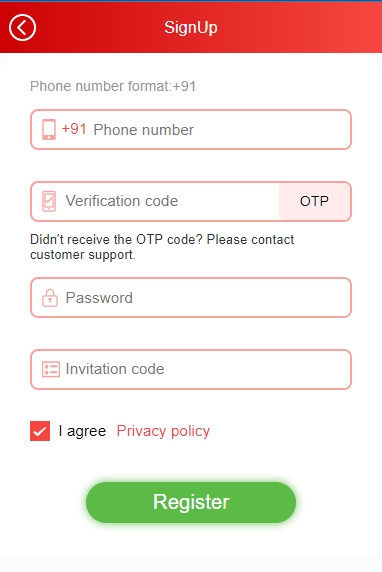Click the contact customer support message
The height and width of the screenshot is (572, 382).
[162, 247]
